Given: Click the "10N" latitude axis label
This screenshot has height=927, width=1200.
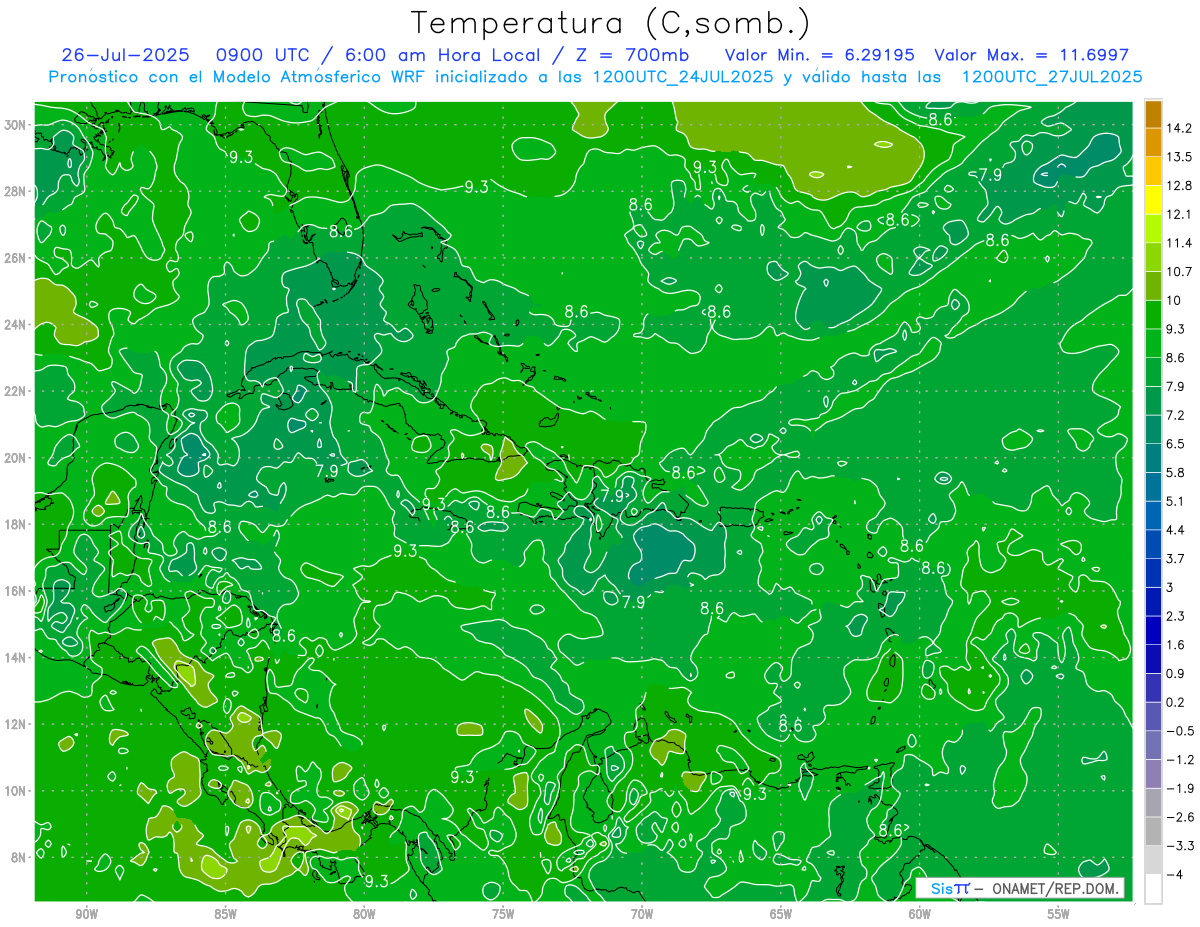Looking at the screenshot, I should point(16,791).
